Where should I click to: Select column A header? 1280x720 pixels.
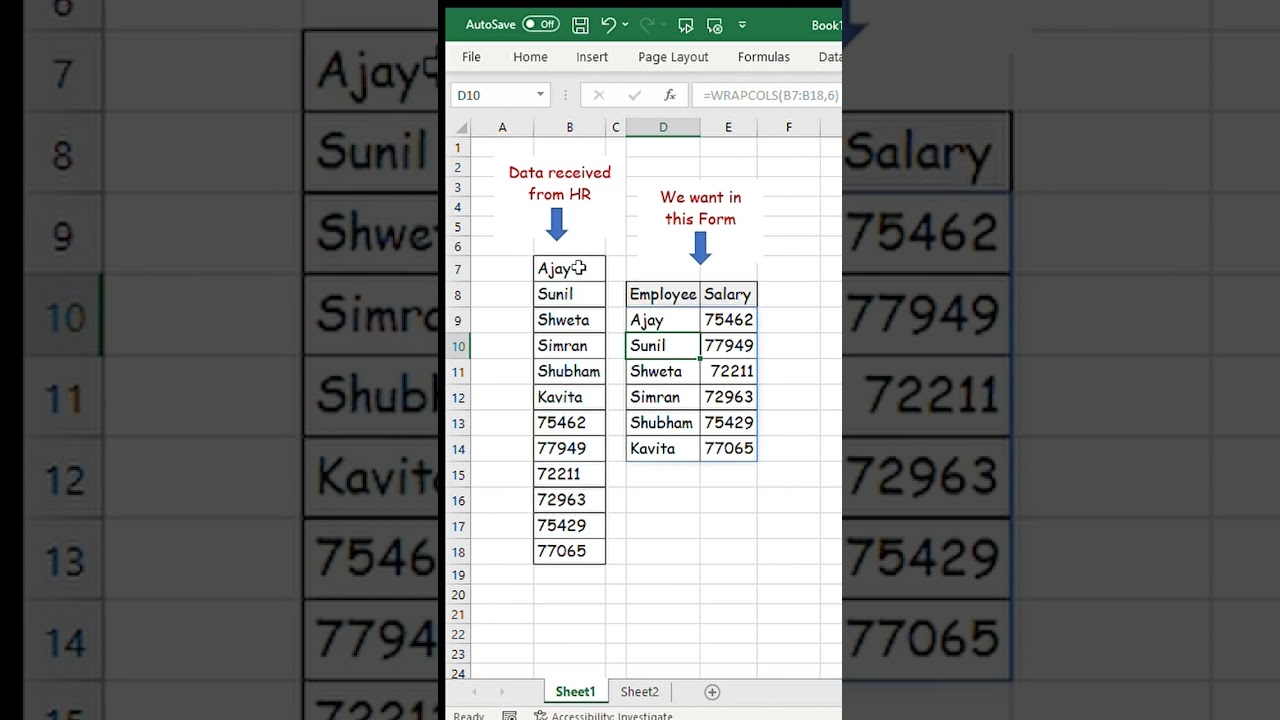(502, 127)
